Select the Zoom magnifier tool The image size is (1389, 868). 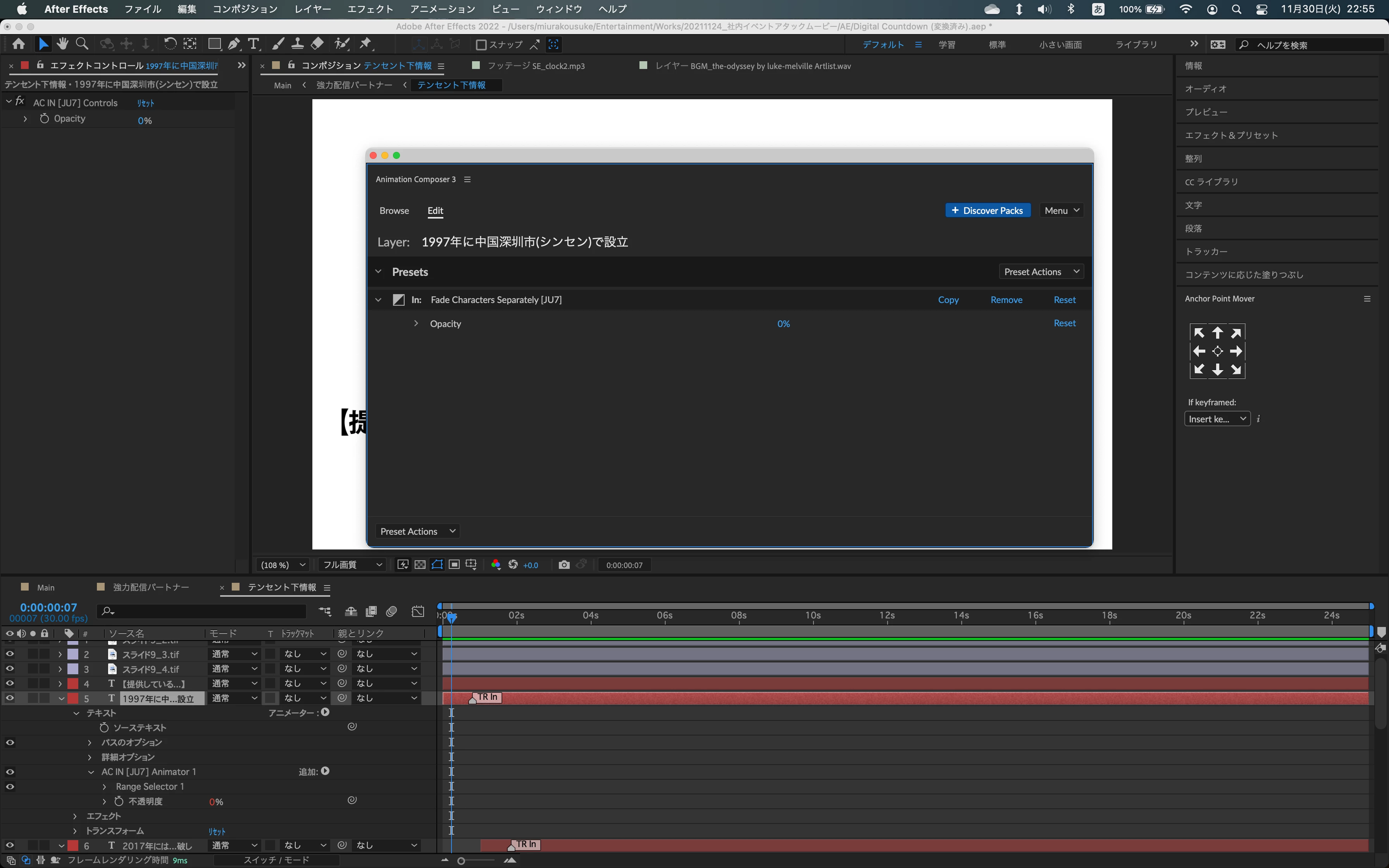coord(82,44)
